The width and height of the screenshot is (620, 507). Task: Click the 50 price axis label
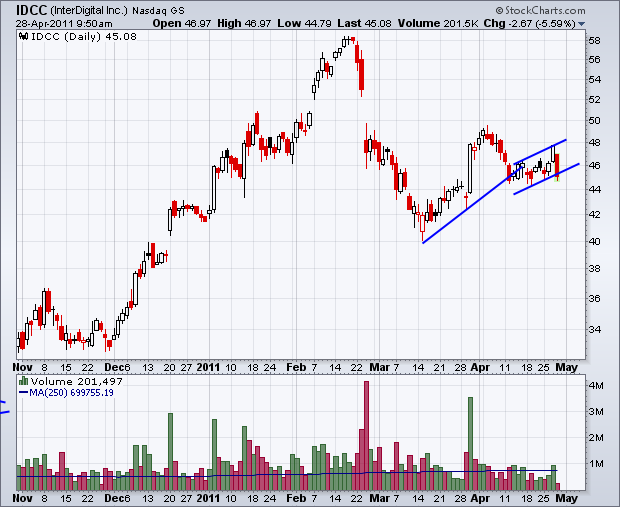[595, 121]
